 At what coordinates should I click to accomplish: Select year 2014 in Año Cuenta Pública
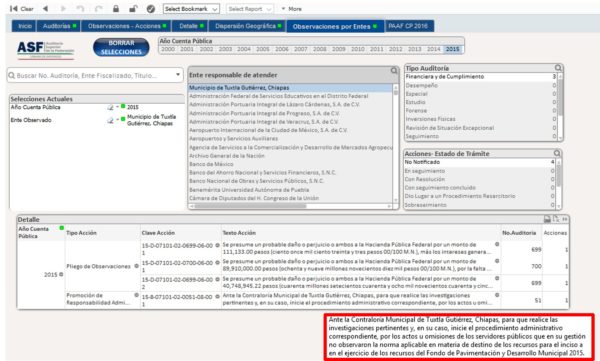coord(434,49)
